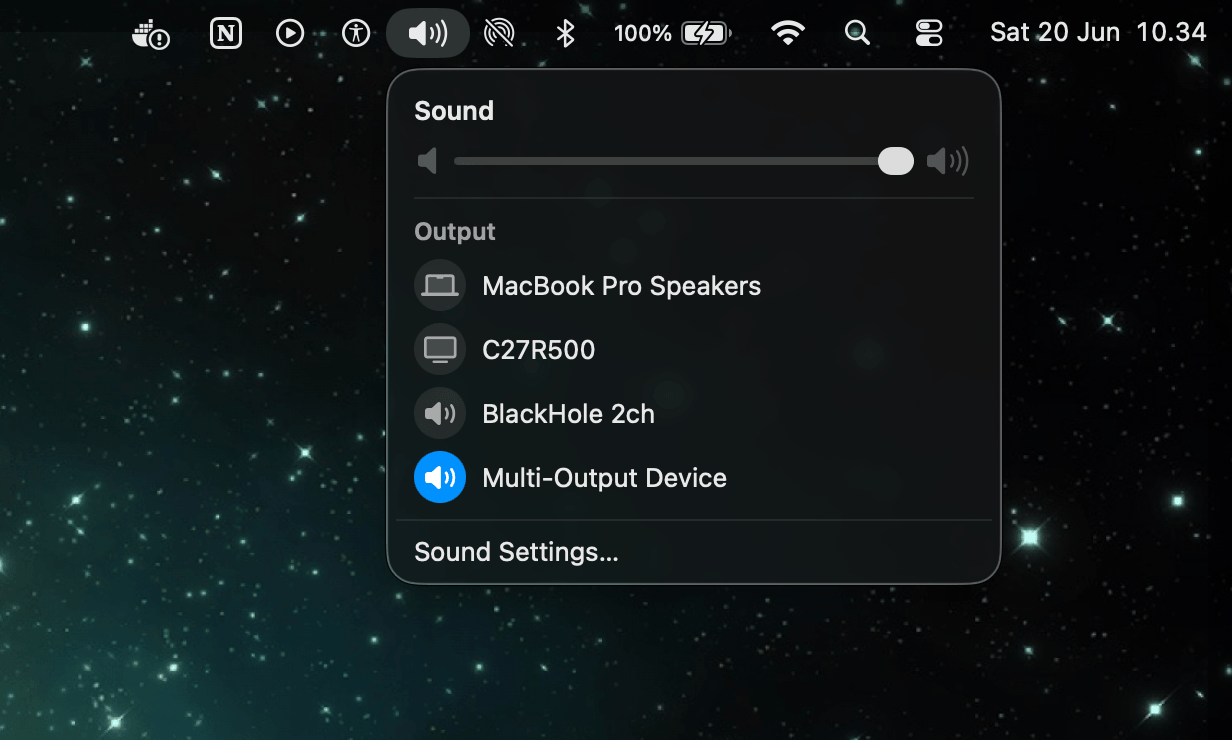Click the date and time clock
This screenshot has height=740, width=1232.
1098,33
